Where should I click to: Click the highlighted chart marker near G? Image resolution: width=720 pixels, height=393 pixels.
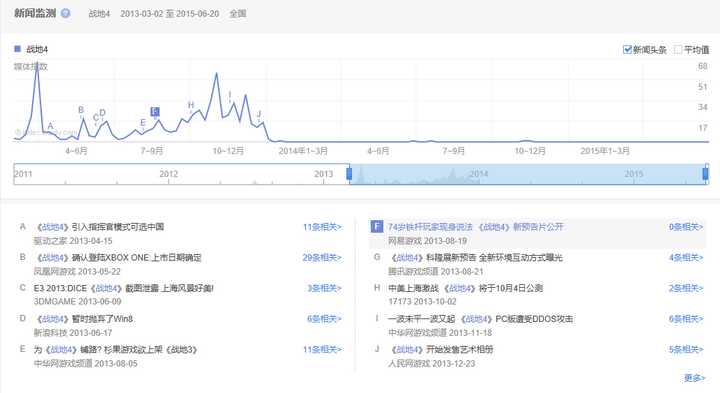pos(155,112)
